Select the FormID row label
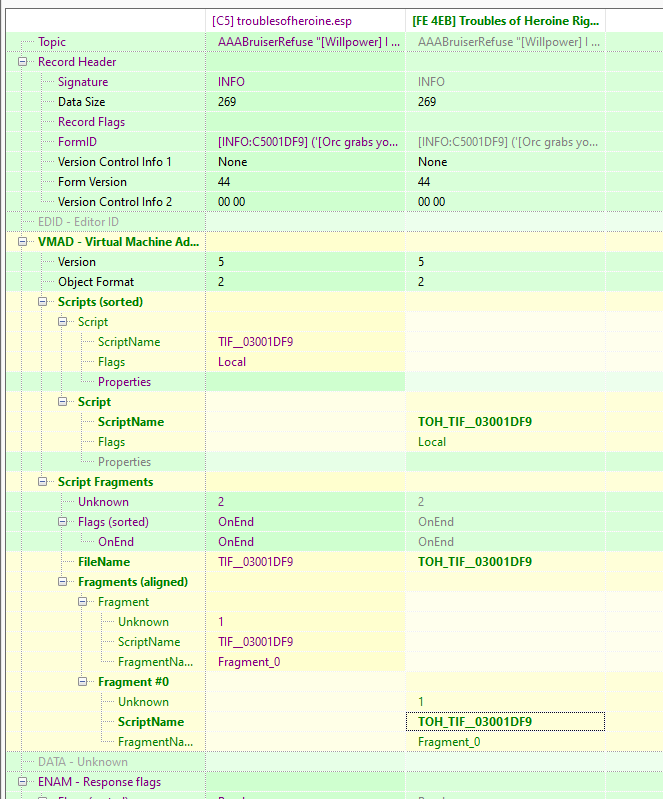The height and width of the screenshot is (799, 663). click(x=77, y=142)
